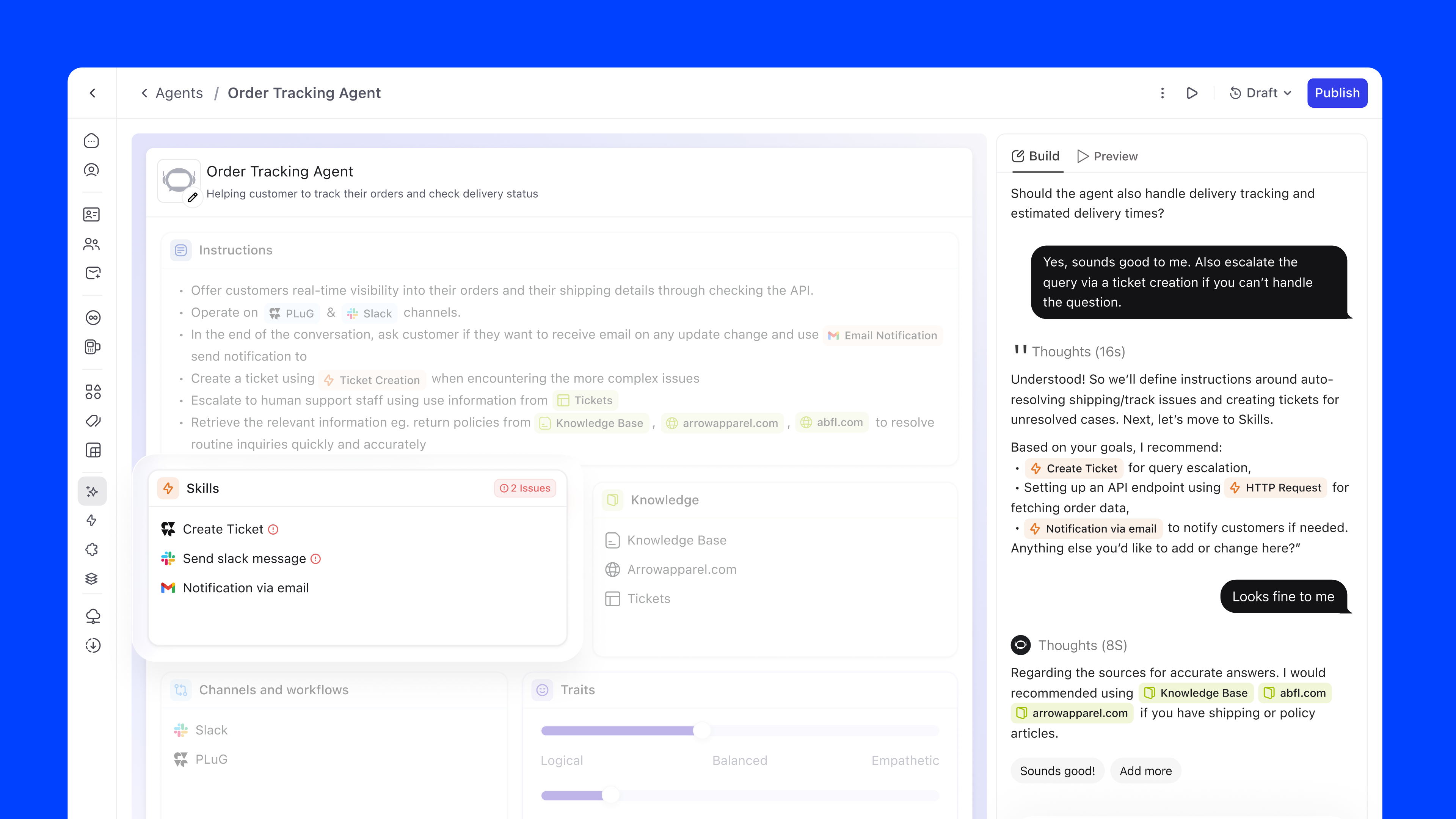Click the Create Ticket chip in chat
The height and width of the screenshot is (819, 1456).
click(1075, 469)
